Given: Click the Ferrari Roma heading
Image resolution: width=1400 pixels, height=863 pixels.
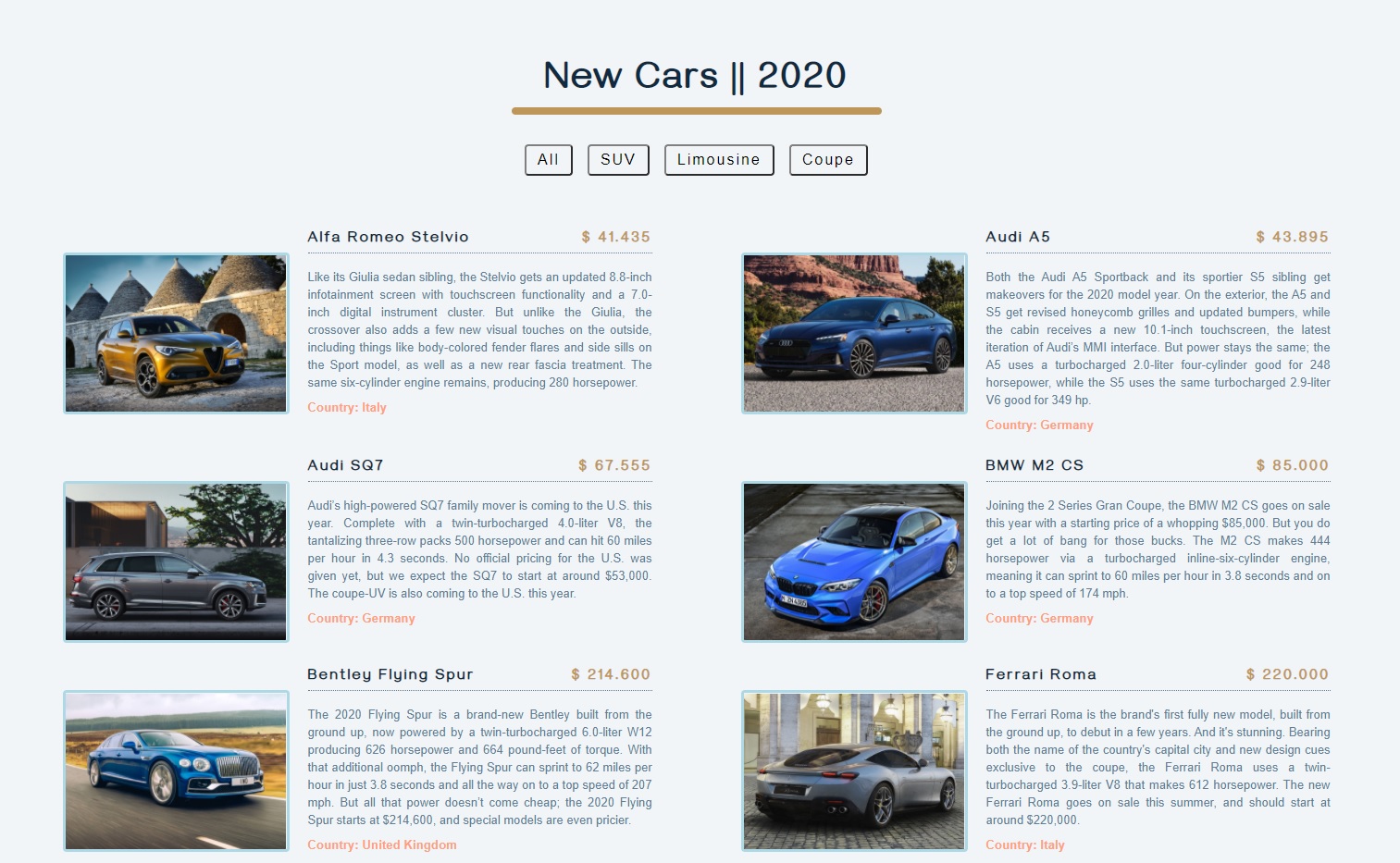Looking at the screenshot, I should click(1041, 674).
